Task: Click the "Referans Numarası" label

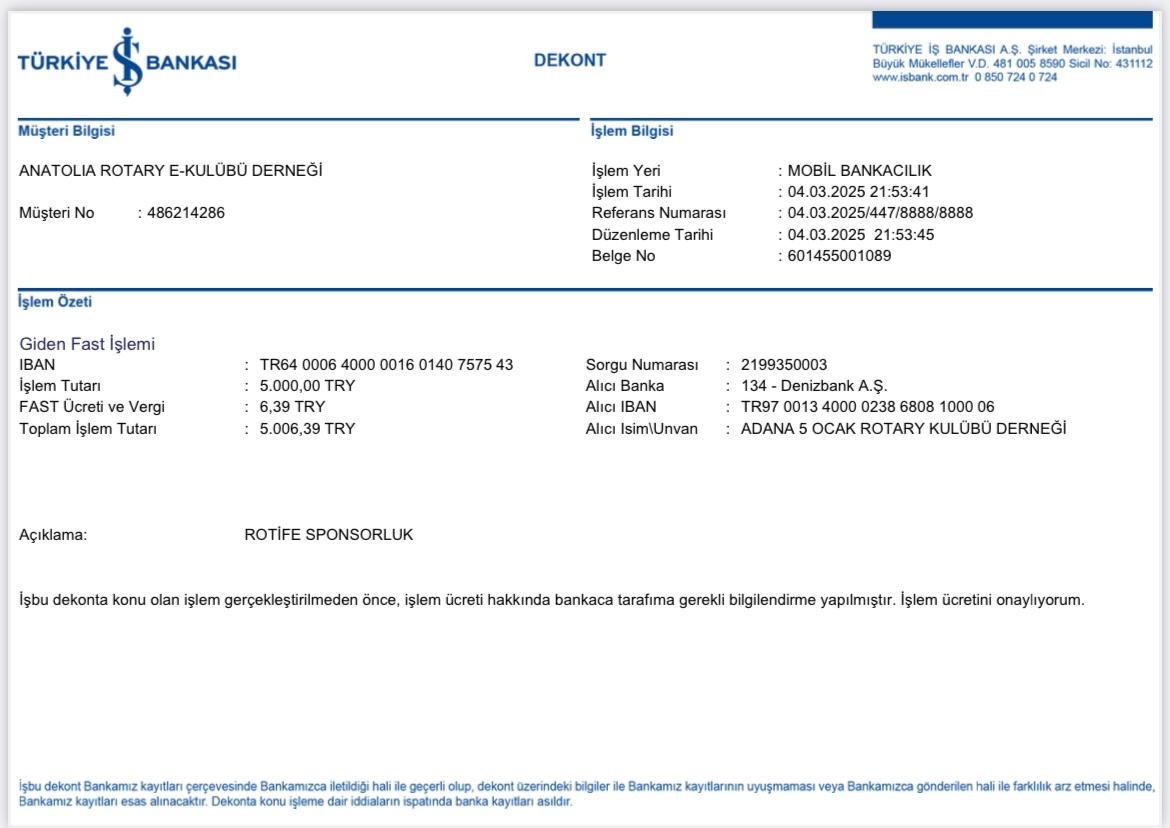Action: pos(659,213)
